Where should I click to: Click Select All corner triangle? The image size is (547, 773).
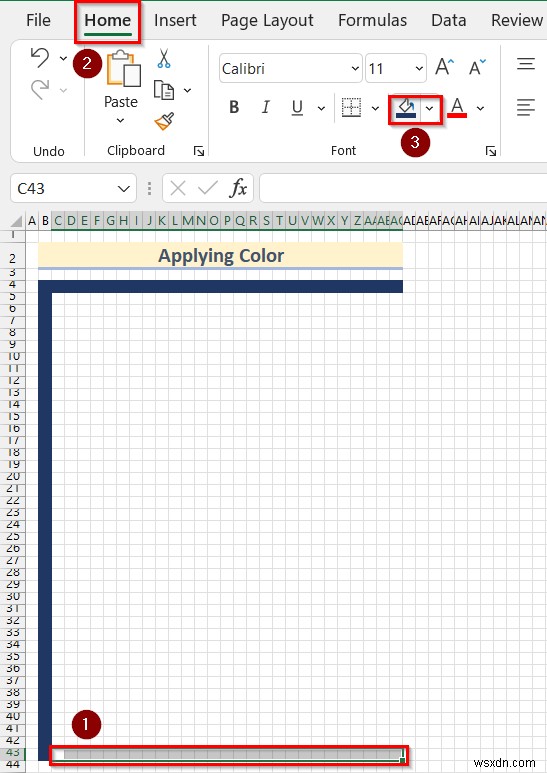(17, 220)
